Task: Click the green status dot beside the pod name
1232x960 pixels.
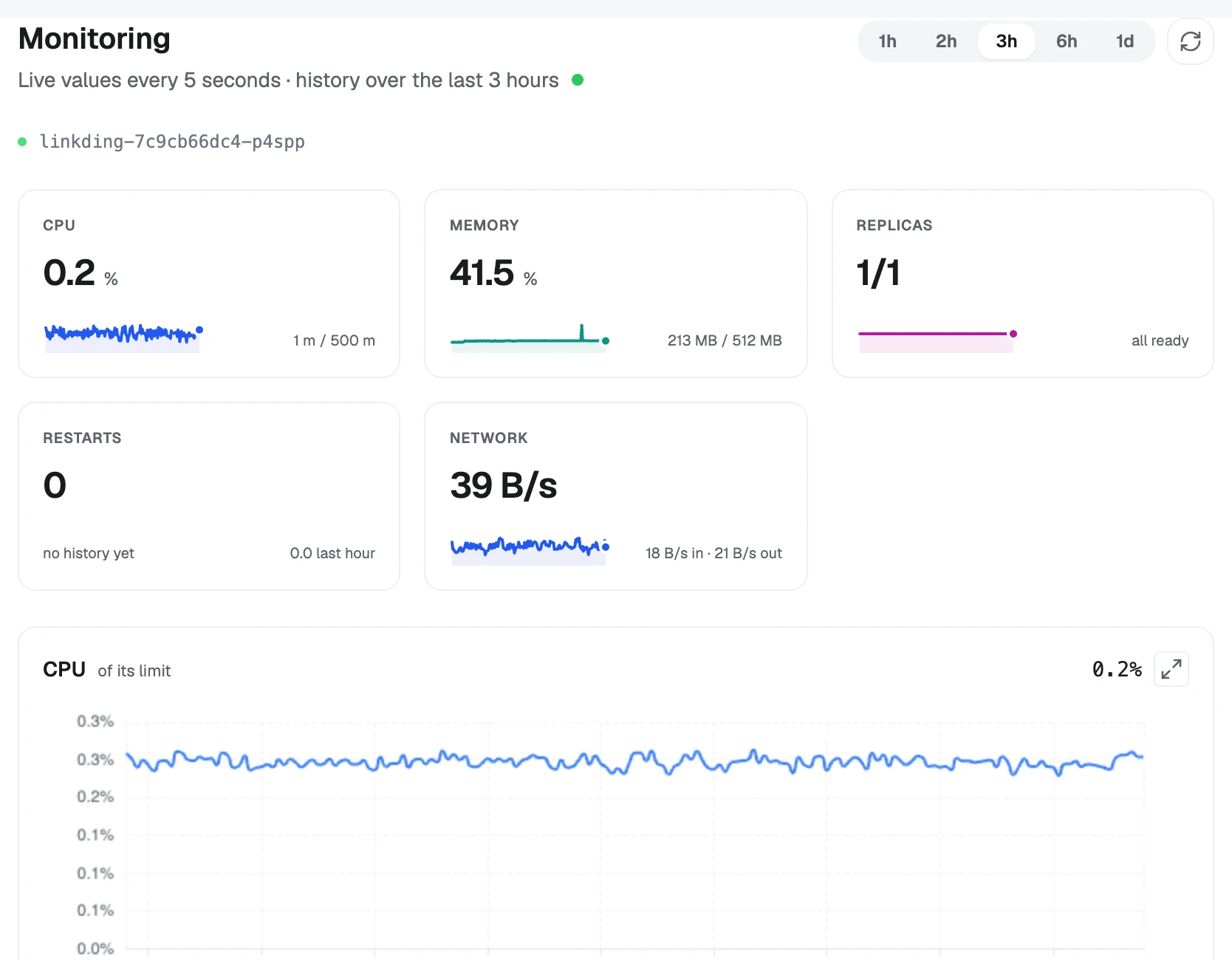Action: coord(23,142)
